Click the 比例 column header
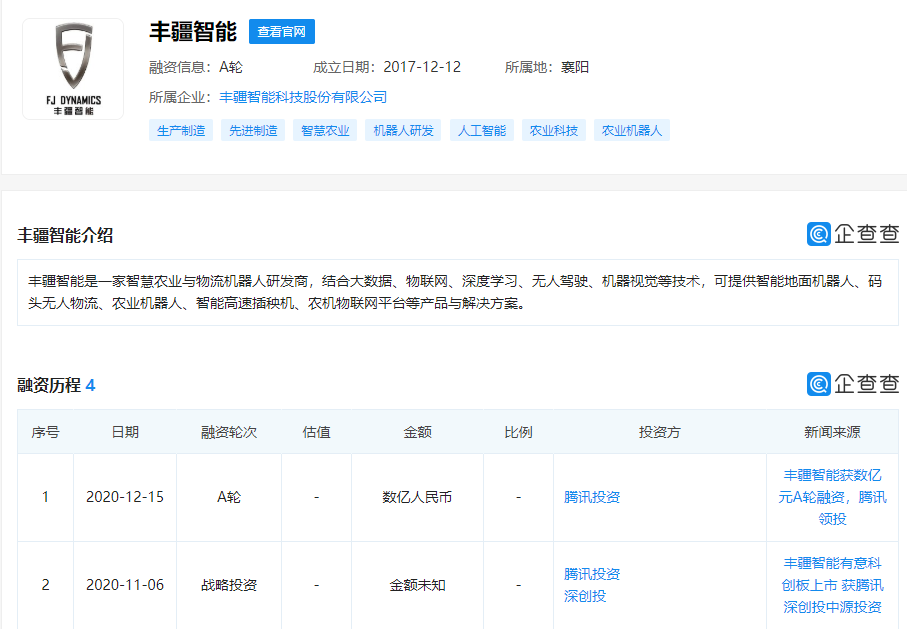 click(x=518, y=432)
